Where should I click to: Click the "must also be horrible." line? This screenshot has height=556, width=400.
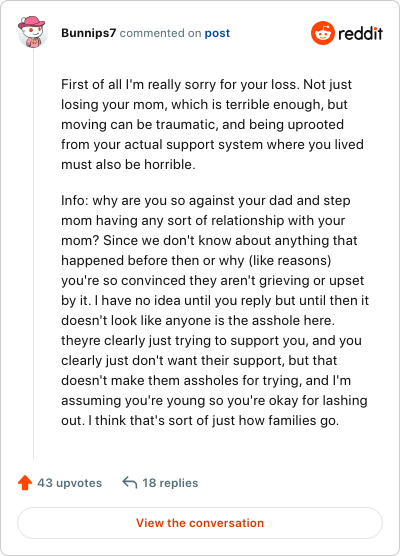[x=128, y=165]
